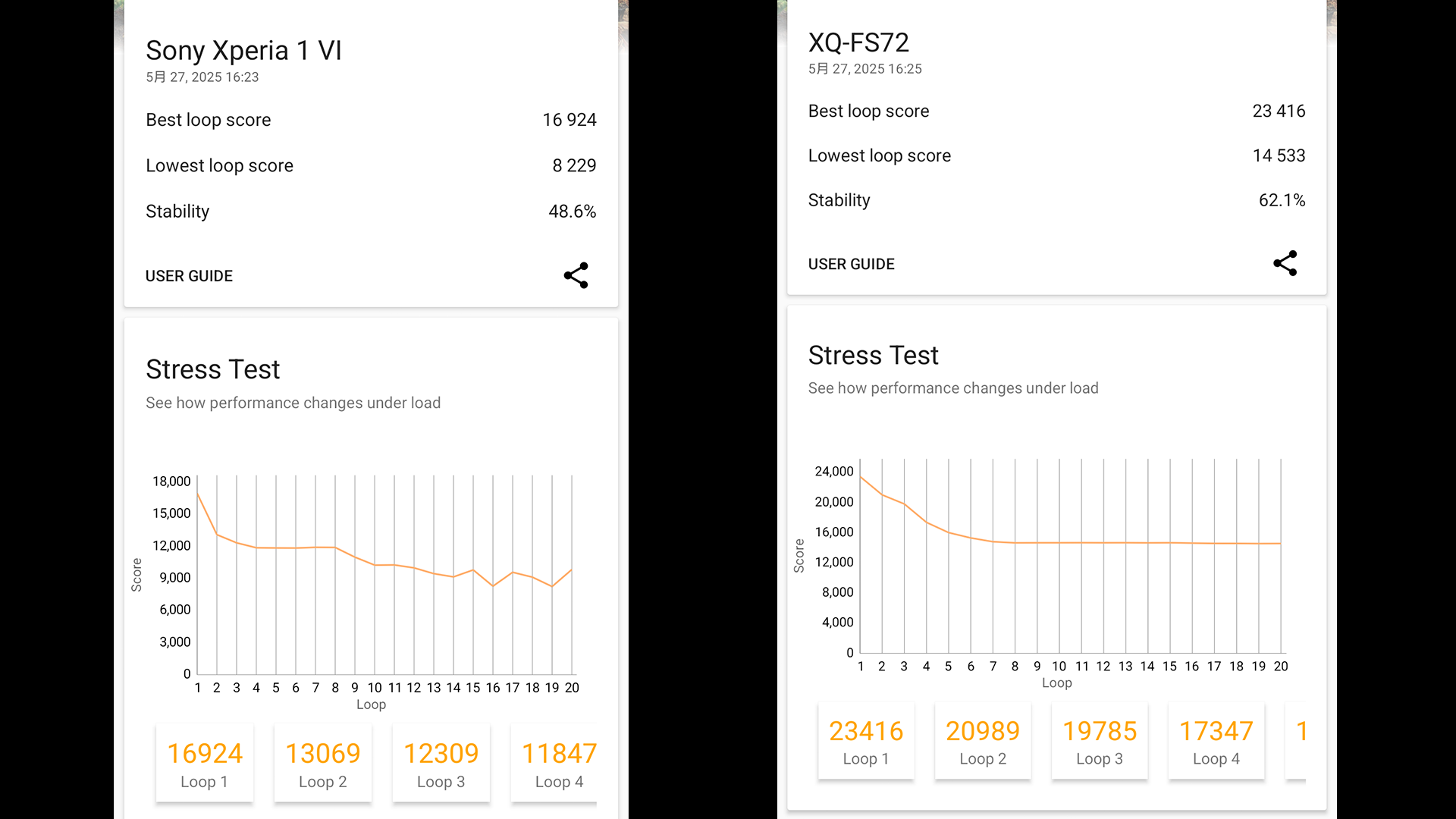Click stability value 48.6%
The height and width of the screenshot is (819, 1456).
click(573, 211)
